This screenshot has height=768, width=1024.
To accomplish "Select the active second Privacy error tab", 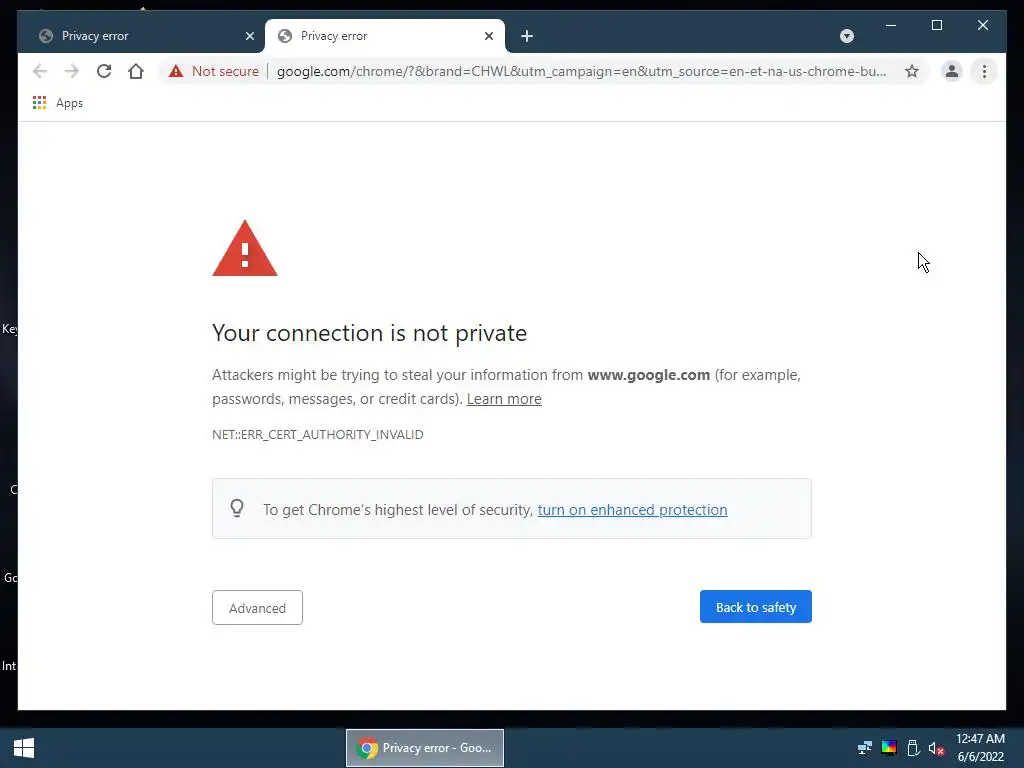I will tap(384, 36).
